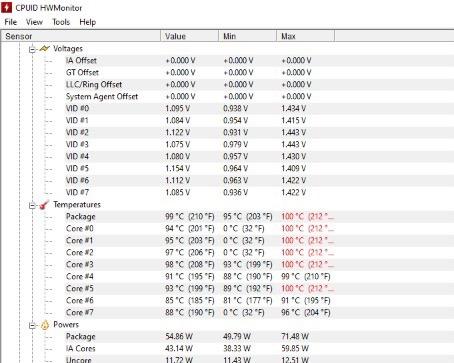
Task: Select the Temperatures group label
Action: coord(77,205)
